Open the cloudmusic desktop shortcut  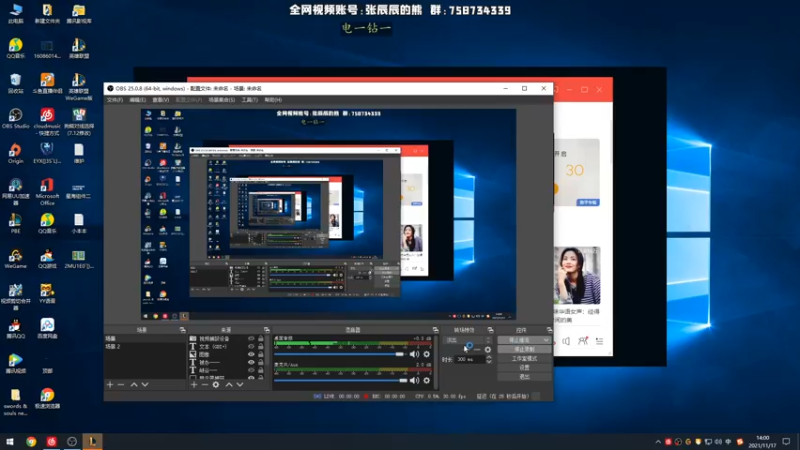(47, 121)
